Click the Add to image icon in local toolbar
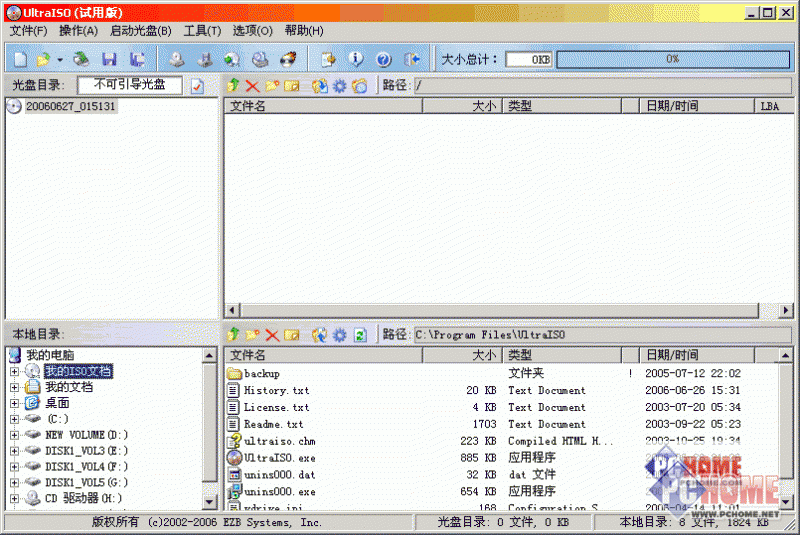This screenshot has height=535, width=800. click(x=320, y=335)
